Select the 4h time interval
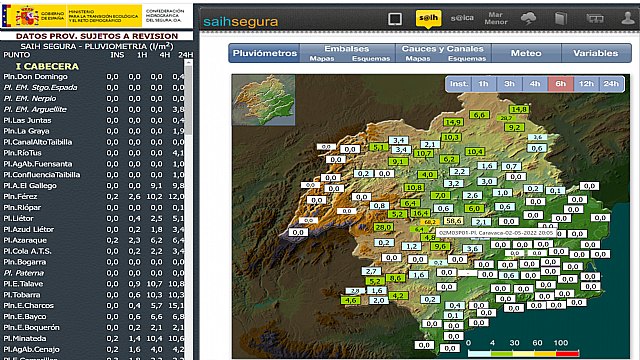 (x=535, y=84)
